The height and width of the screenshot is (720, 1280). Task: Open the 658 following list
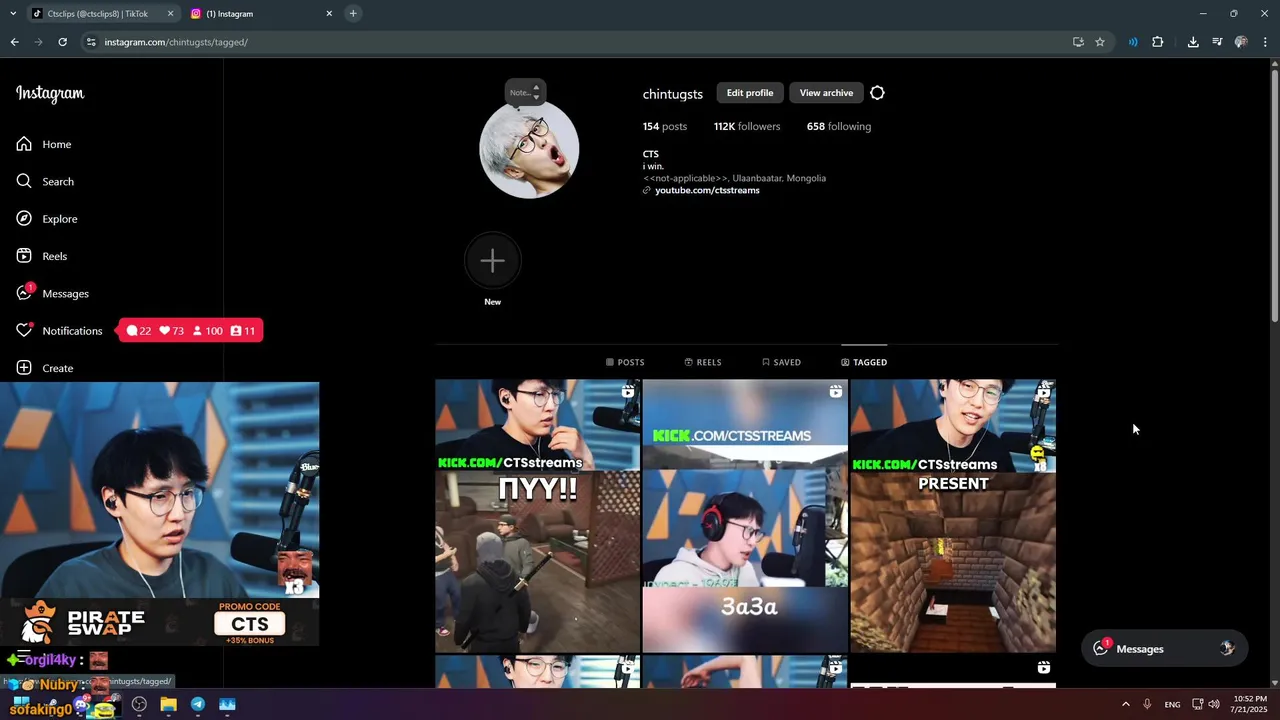tap(839, 126)
